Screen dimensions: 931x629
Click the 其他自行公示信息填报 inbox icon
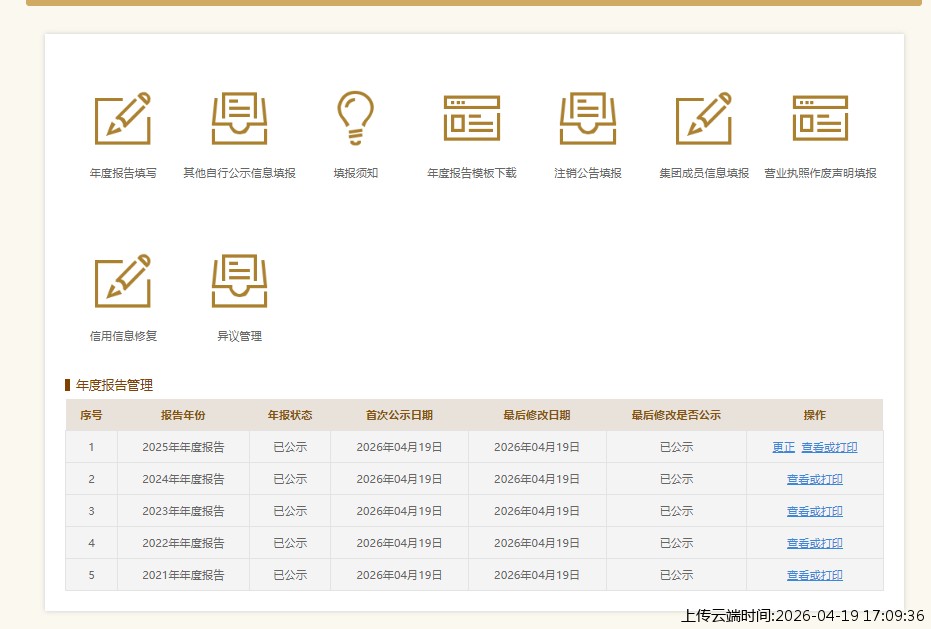(x=239, y=119)
